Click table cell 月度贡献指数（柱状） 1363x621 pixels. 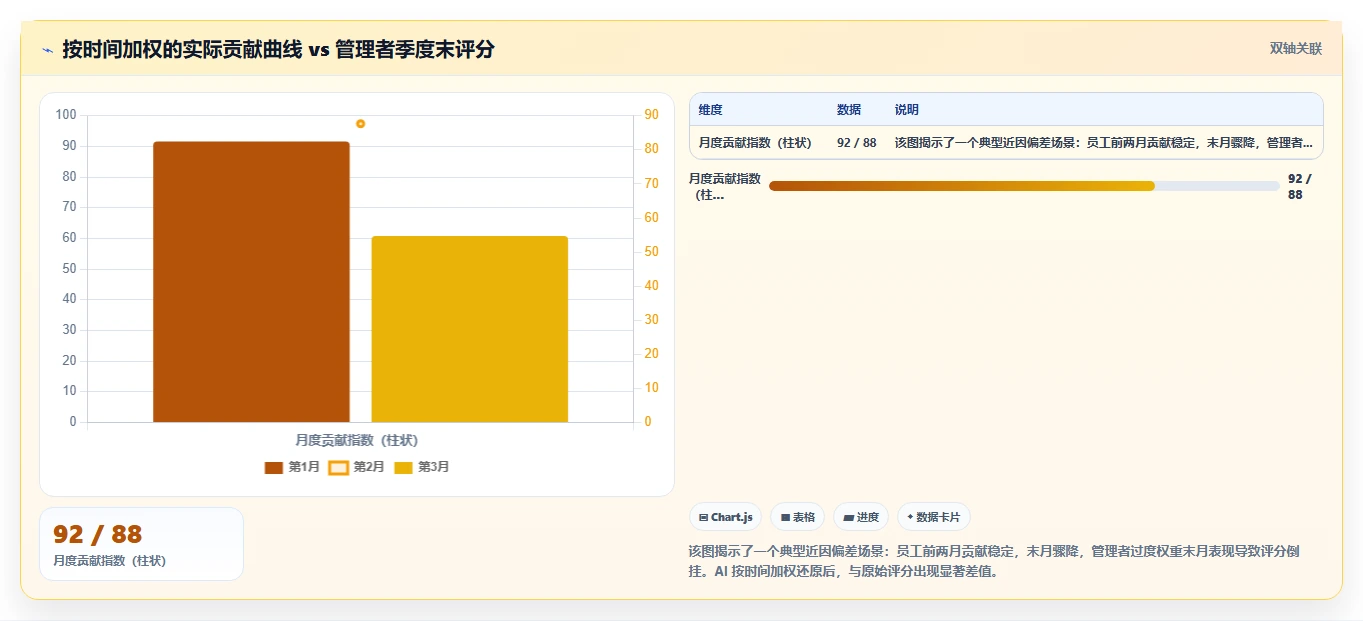click(755, 143)
